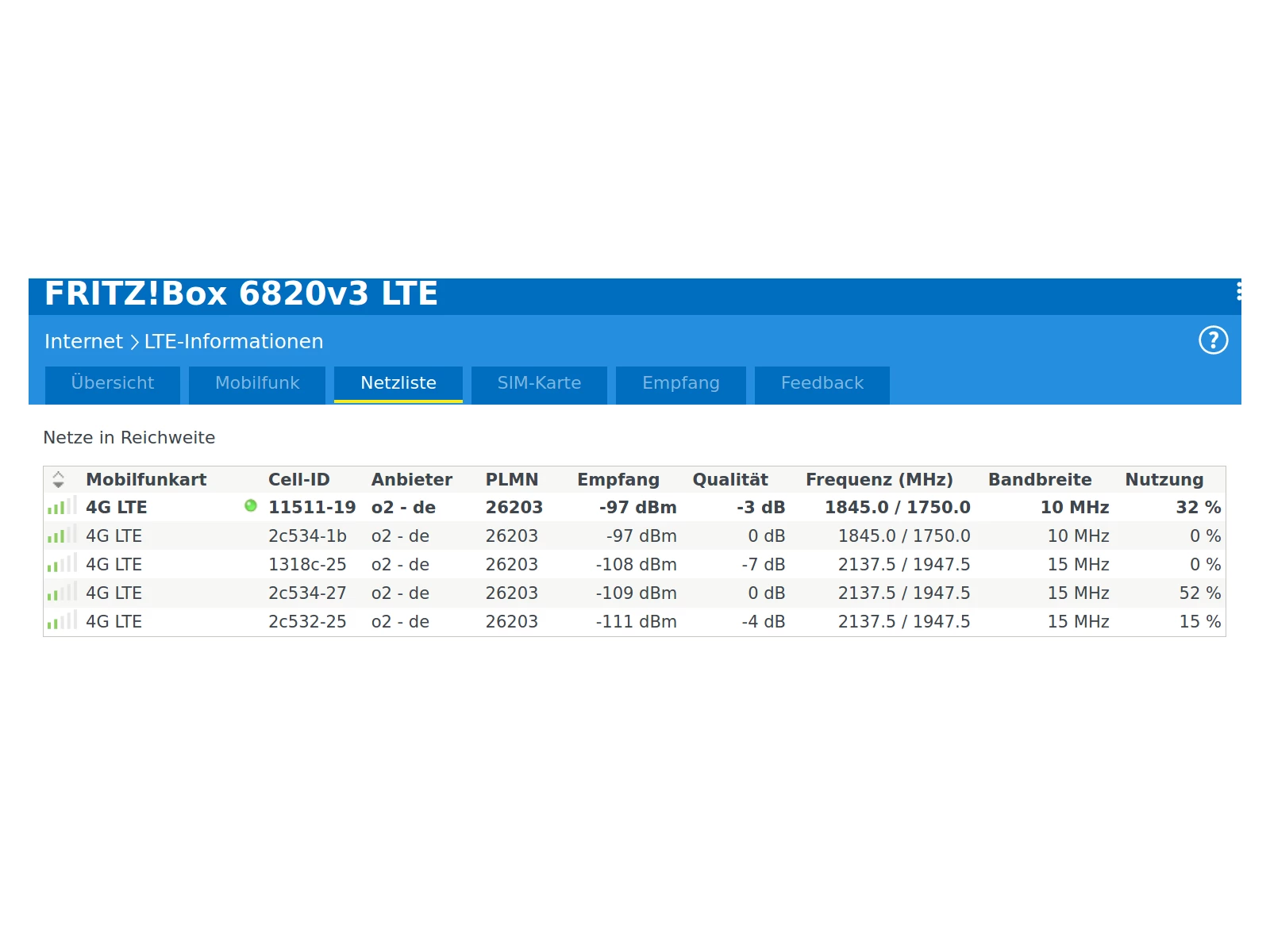
Task: Sort by PLMN column header
Action: click(512, 479)
